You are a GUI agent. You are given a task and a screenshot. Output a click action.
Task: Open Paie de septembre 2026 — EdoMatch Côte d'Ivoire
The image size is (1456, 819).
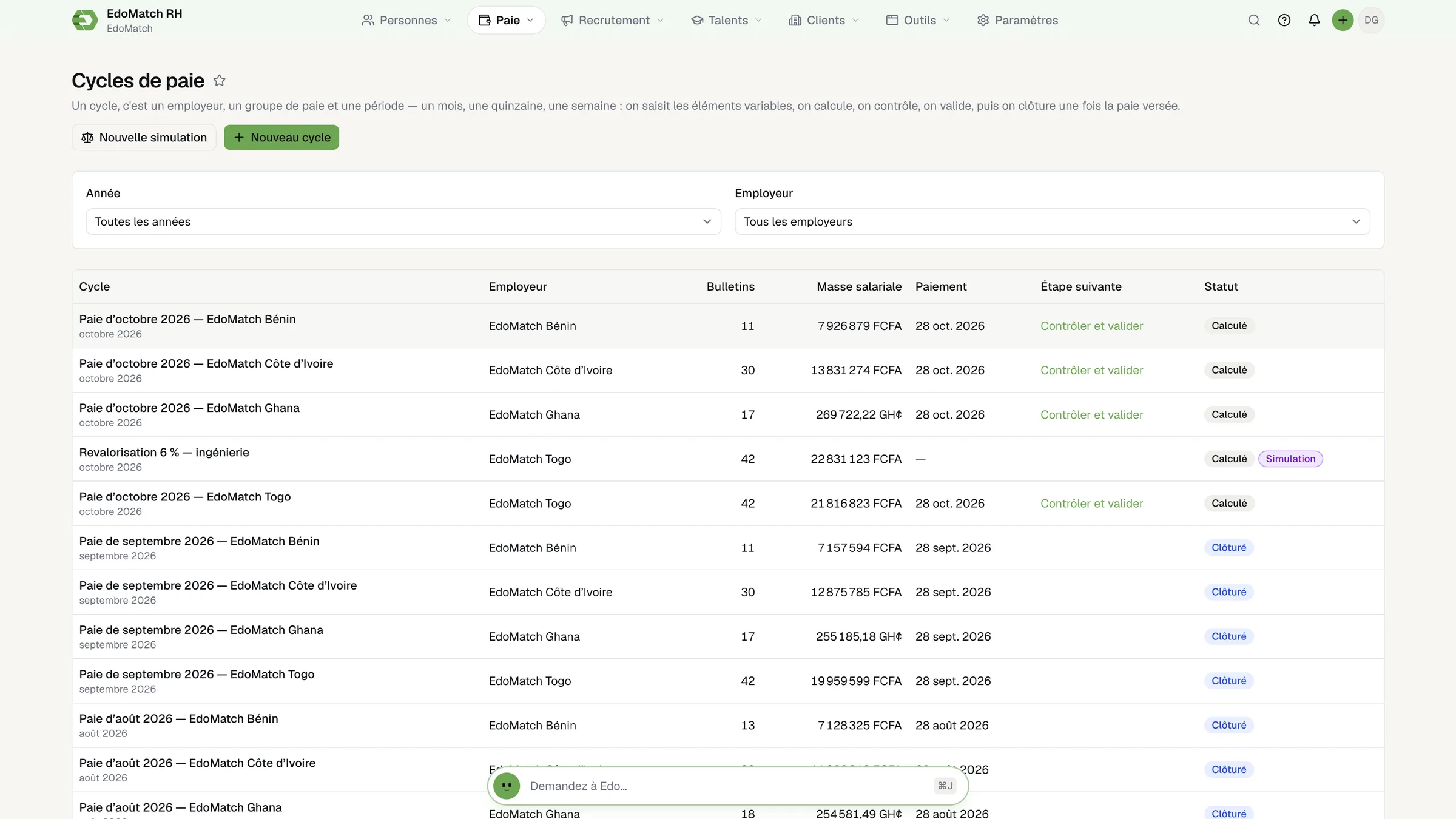pyautogui.click(x=218, y=585)
